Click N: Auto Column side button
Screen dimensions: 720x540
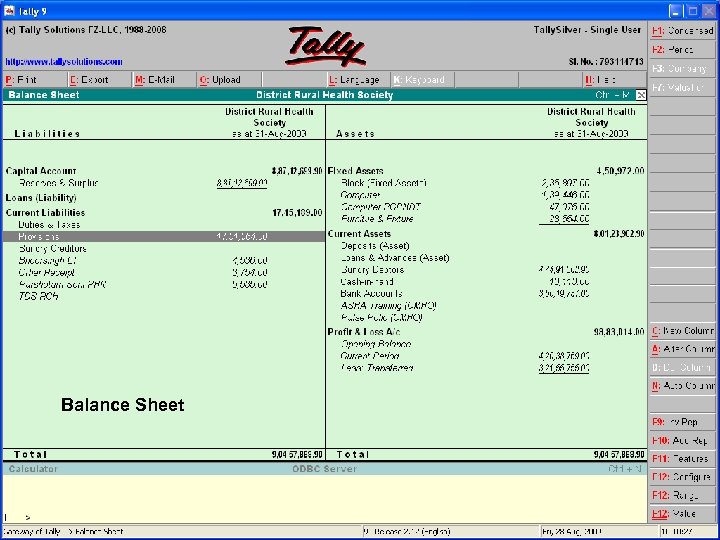(x=682, y=386)
